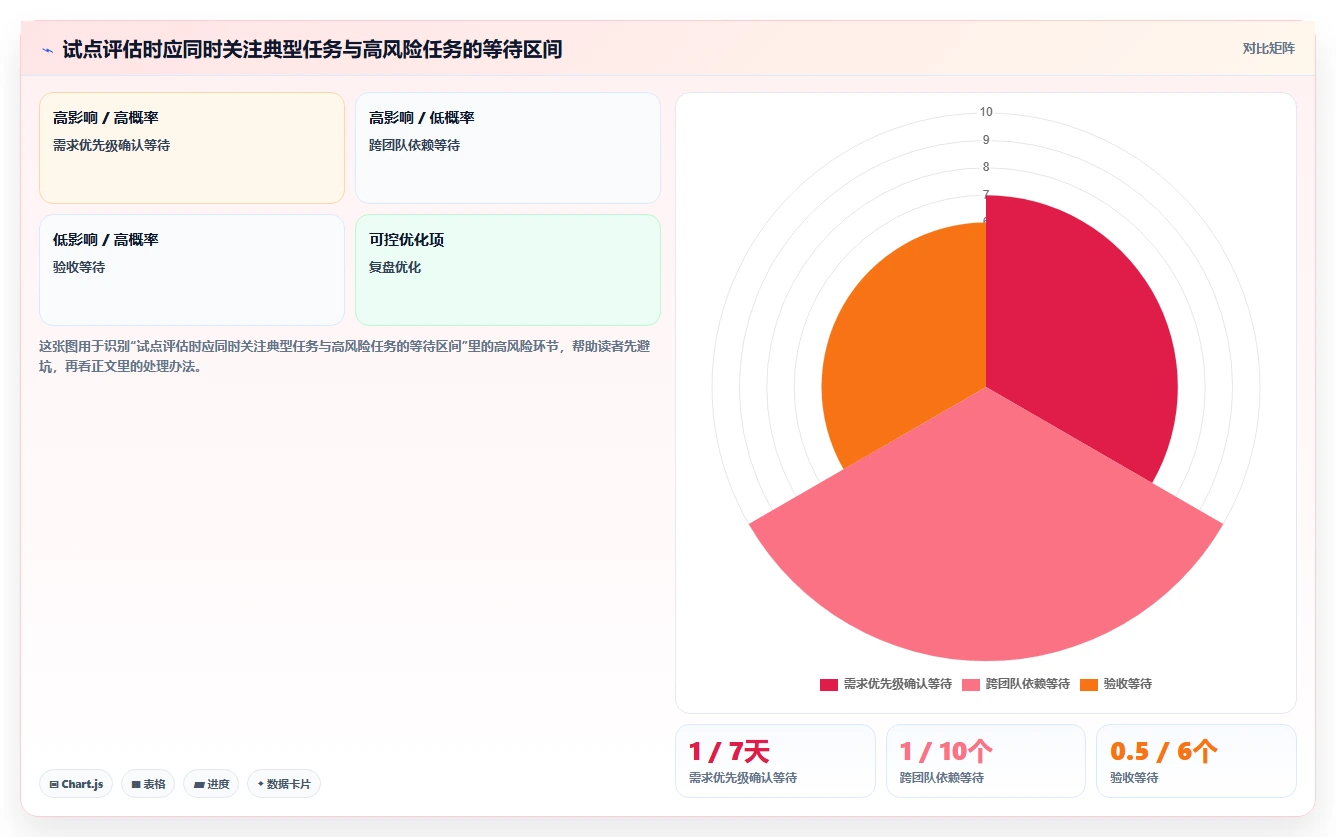Click the lightning icon beside the title

48,50
